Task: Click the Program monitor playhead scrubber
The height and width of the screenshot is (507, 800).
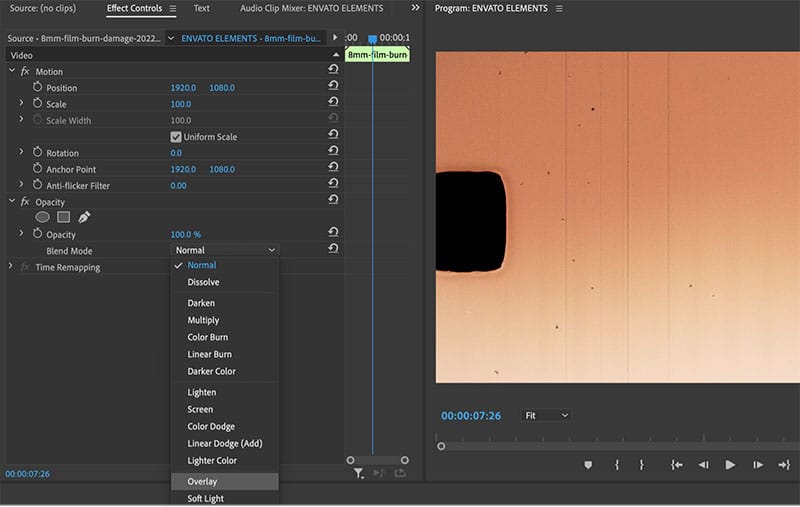Action: point(441,446)
